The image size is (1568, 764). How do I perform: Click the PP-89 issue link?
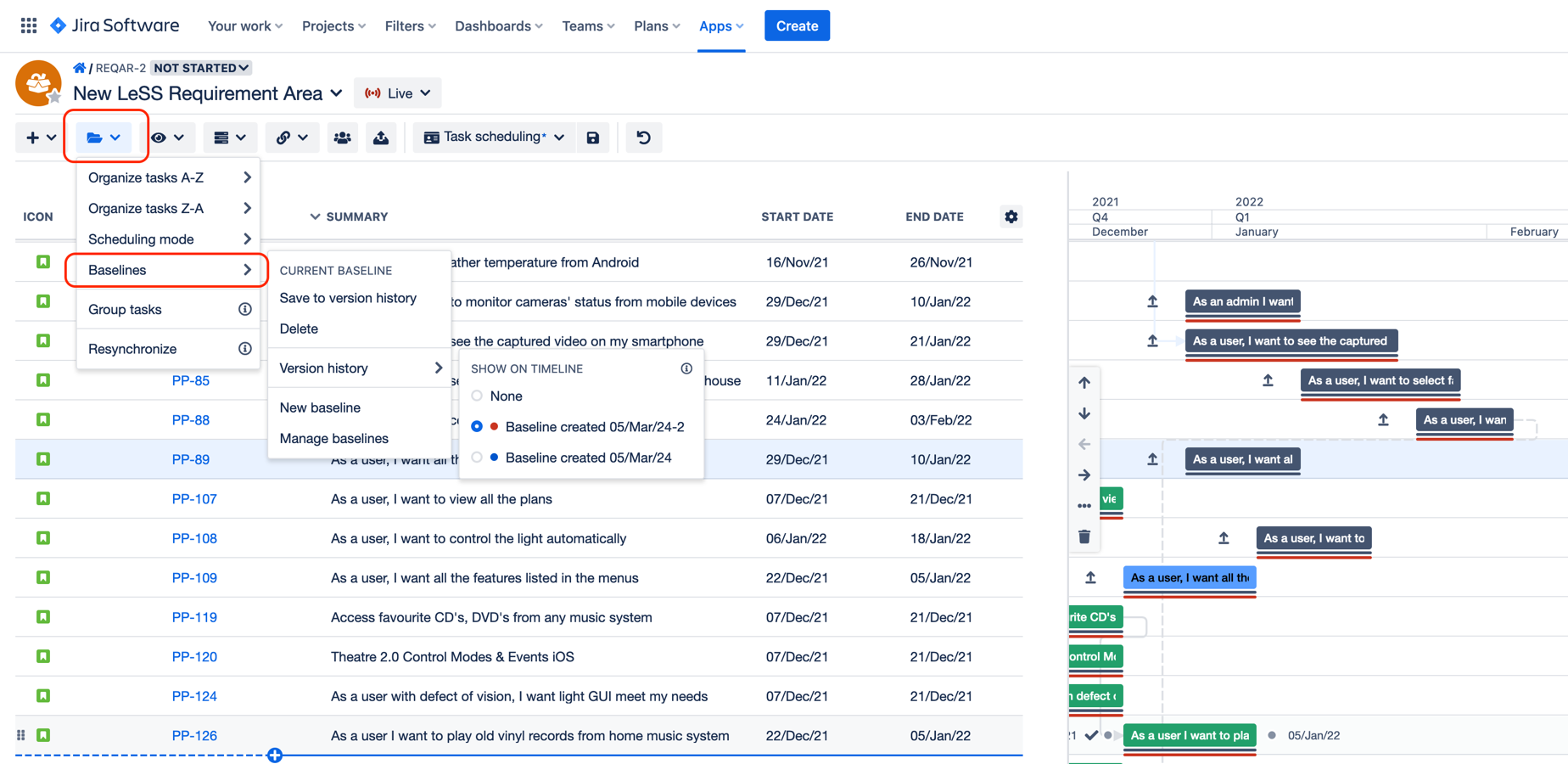click(191, 459)
